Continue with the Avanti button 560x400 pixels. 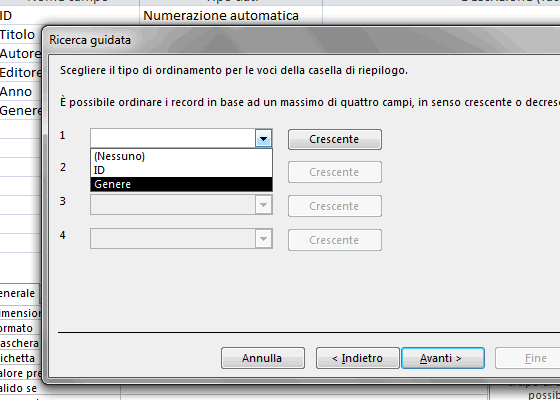[x=442, y=358]
